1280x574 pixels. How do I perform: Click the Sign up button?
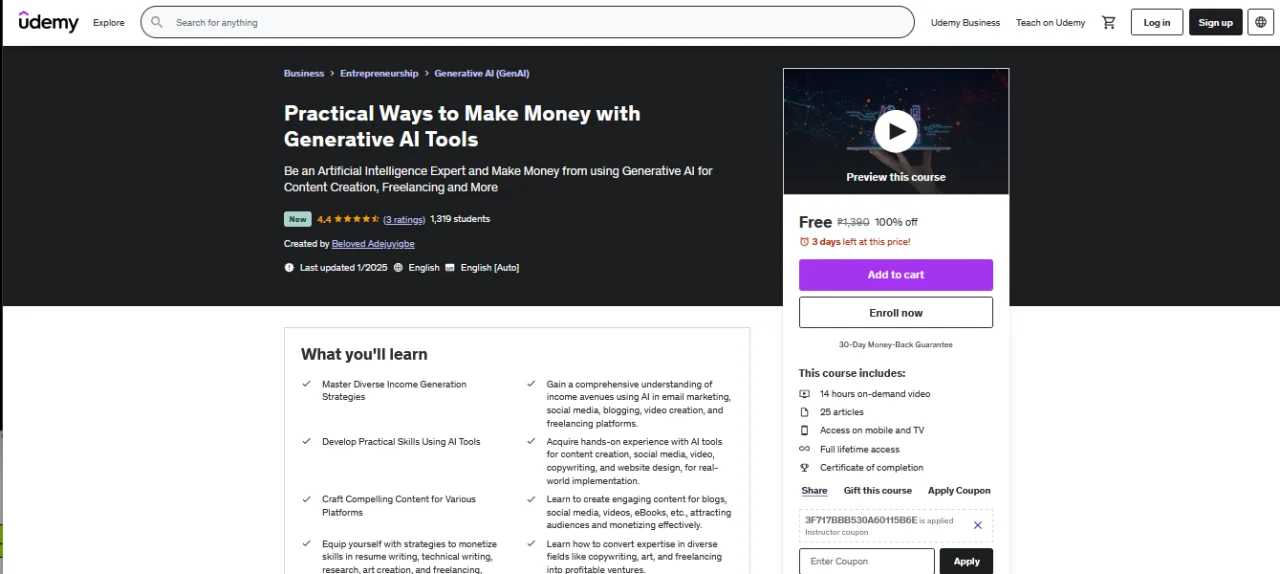1215,22
